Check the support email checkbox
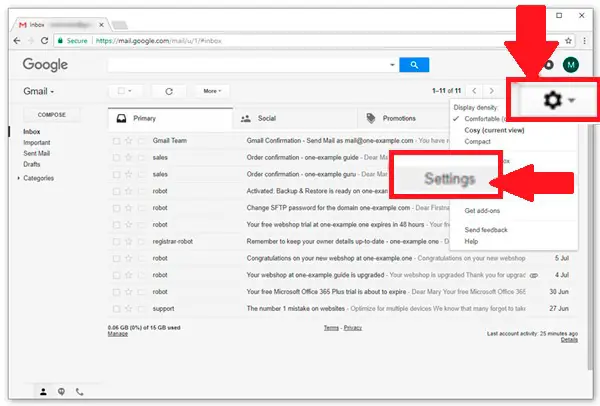The width and height of the screenshot is (600, 406). tap(116, 308)
